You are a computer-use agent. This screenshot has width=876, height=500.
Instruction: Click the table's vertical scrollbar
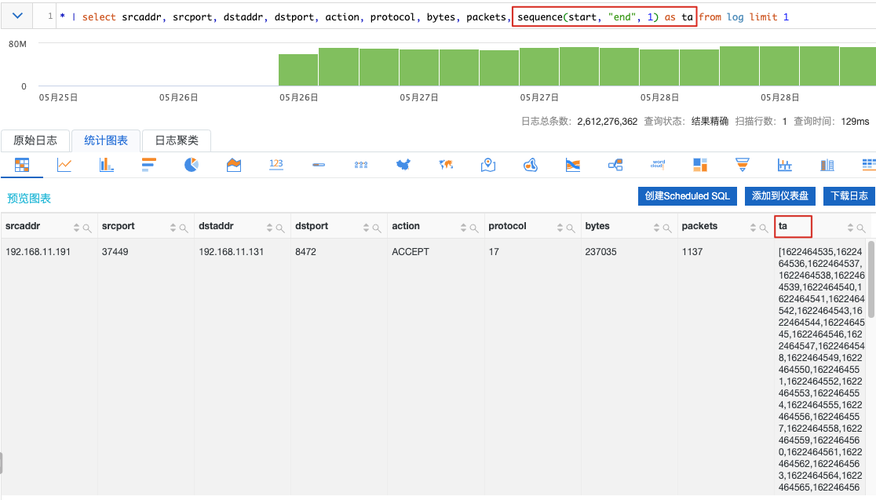click(x=871, y=279)
